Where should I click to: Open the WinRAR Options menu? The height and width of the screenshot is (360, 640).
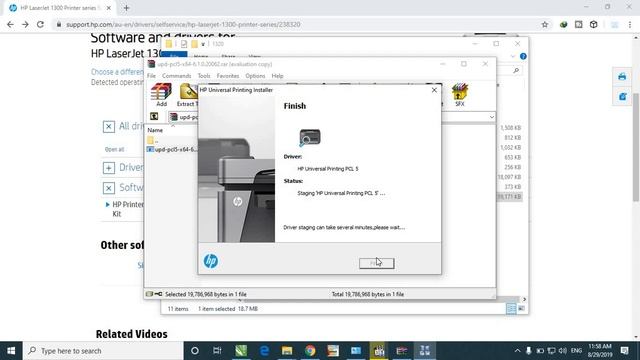255,76
